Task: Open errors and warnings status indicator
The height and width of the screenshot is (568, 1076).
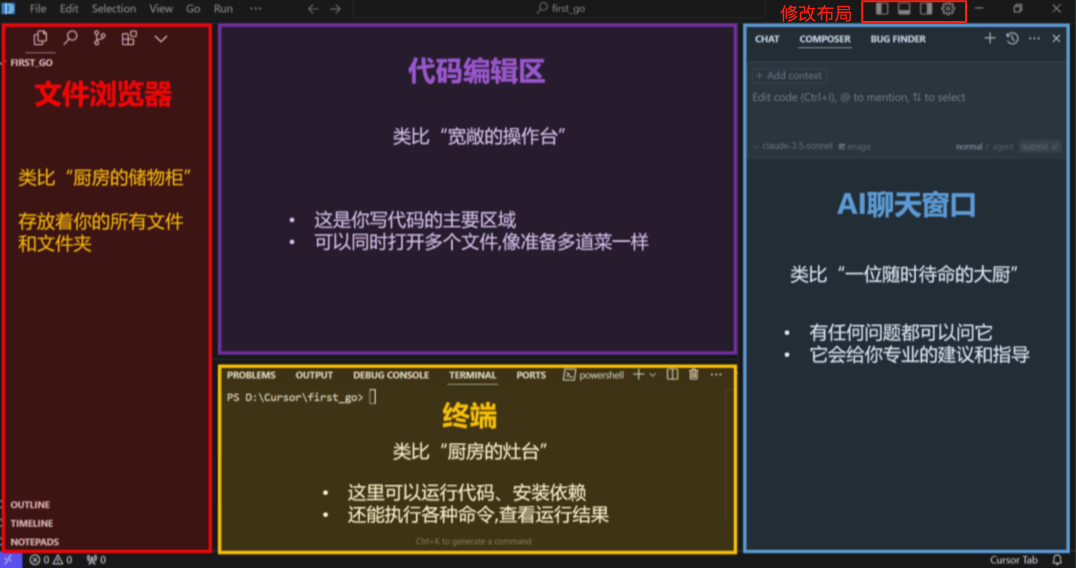Action: (51, 560)
